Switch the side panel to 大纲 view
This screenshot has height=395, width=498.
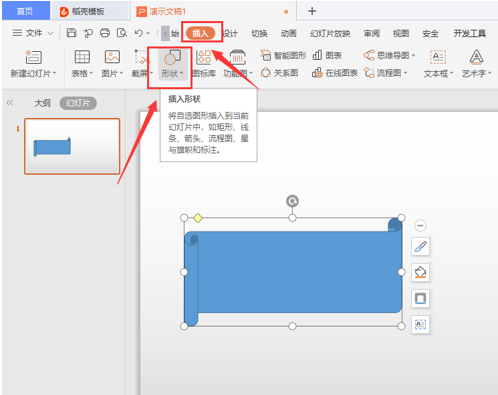pyautogui.click(x=42, y=103)
